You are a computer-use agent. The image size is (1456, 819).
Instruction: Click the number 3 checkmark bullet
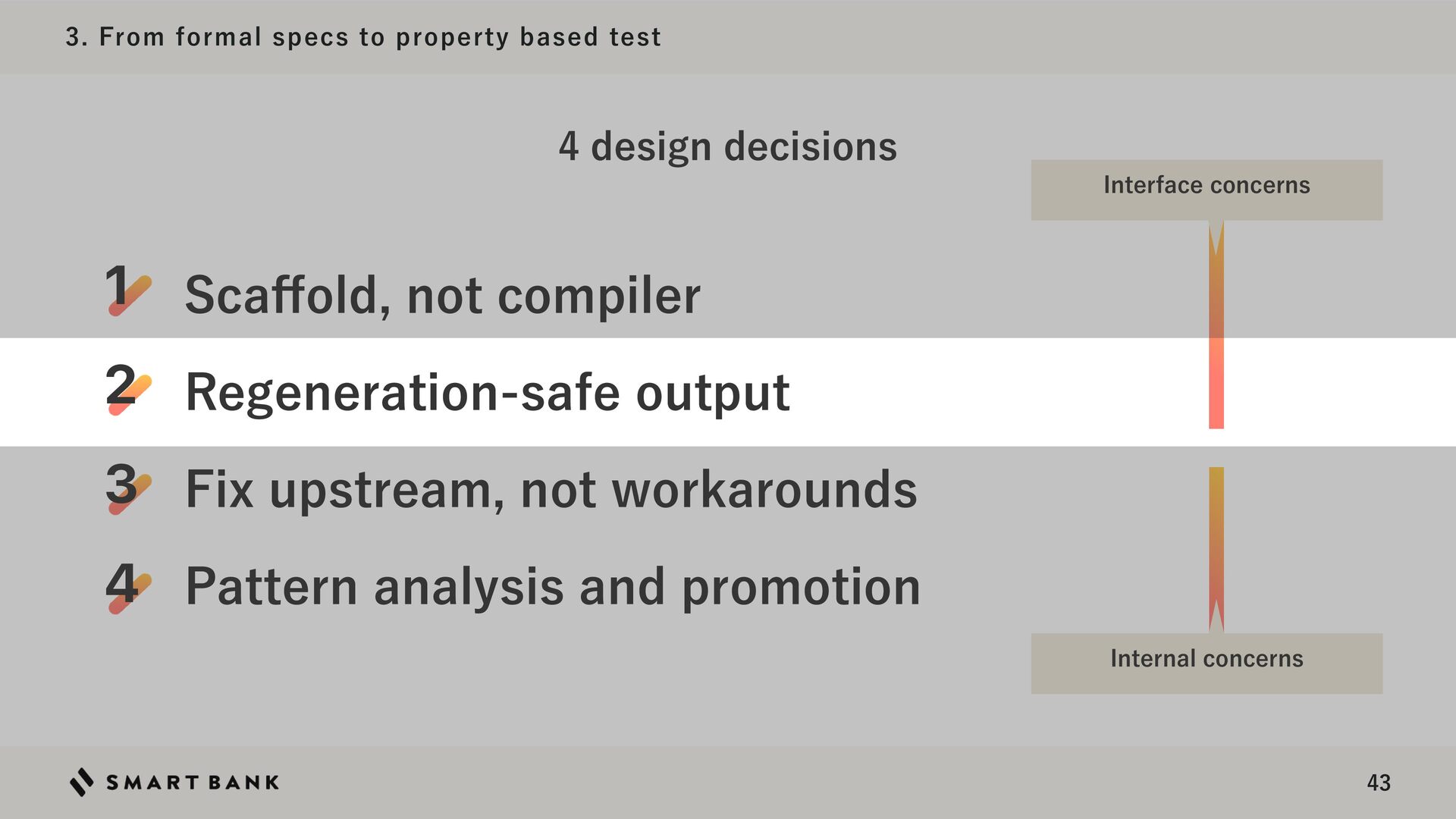pyautogui.click(x=127, y=488)
